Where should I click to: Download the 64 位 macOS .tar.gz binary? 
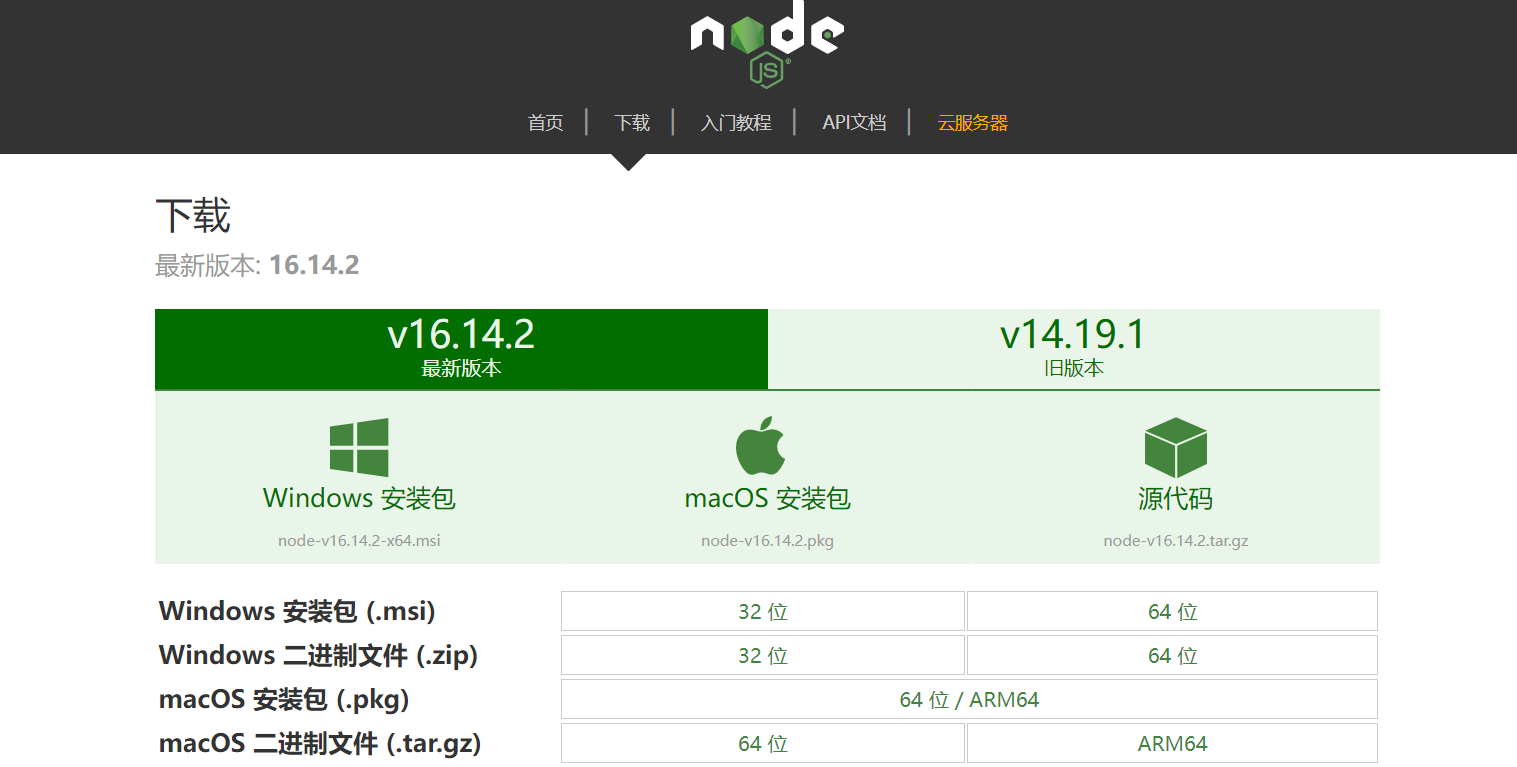pos(763,743)
